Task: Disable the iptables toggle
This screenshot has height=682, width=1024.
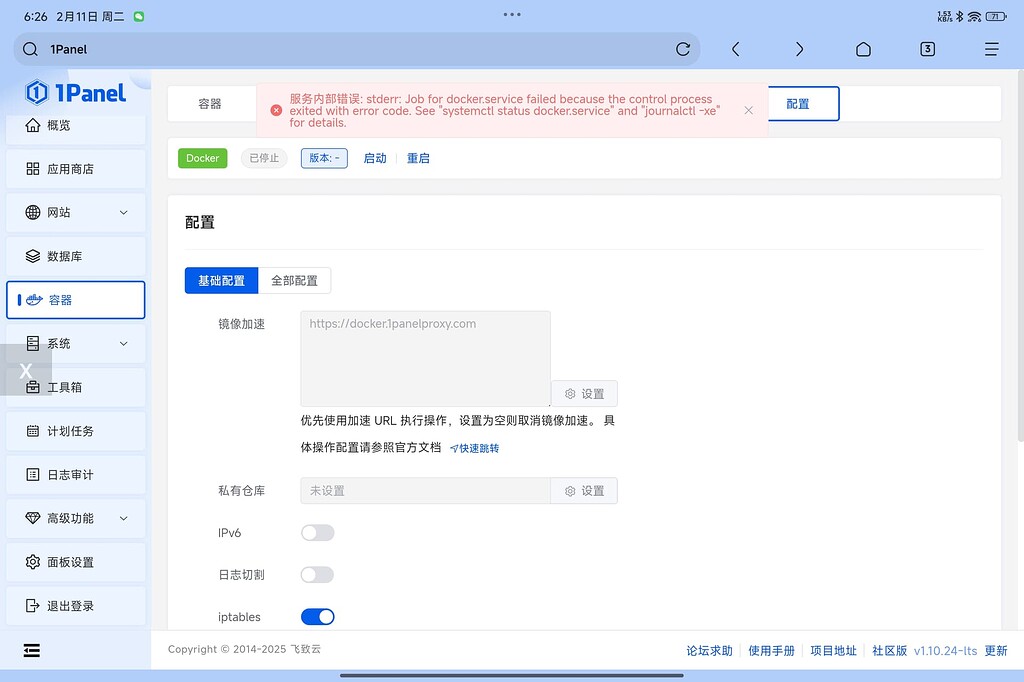Action: coord(317,616)
